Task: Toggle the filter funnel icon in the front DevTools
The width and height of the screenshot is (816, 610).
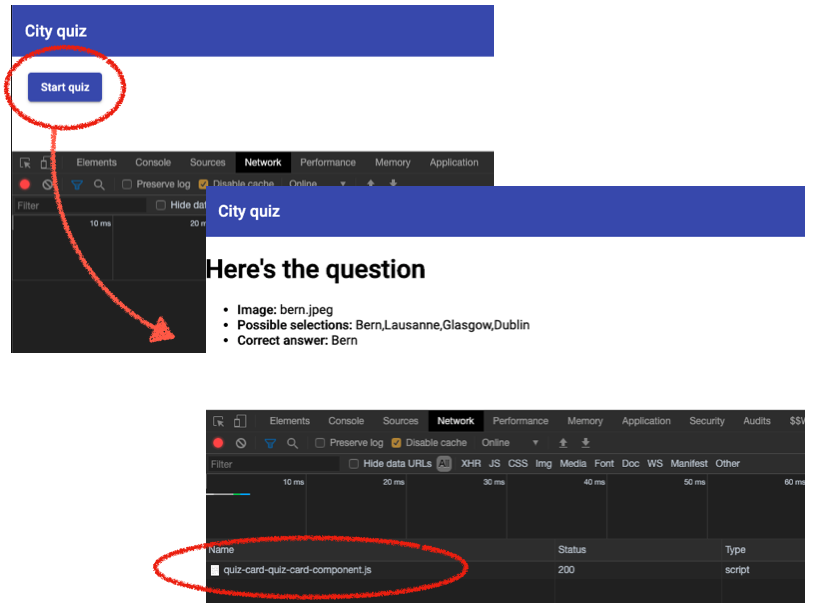Action: coord(270,443)
